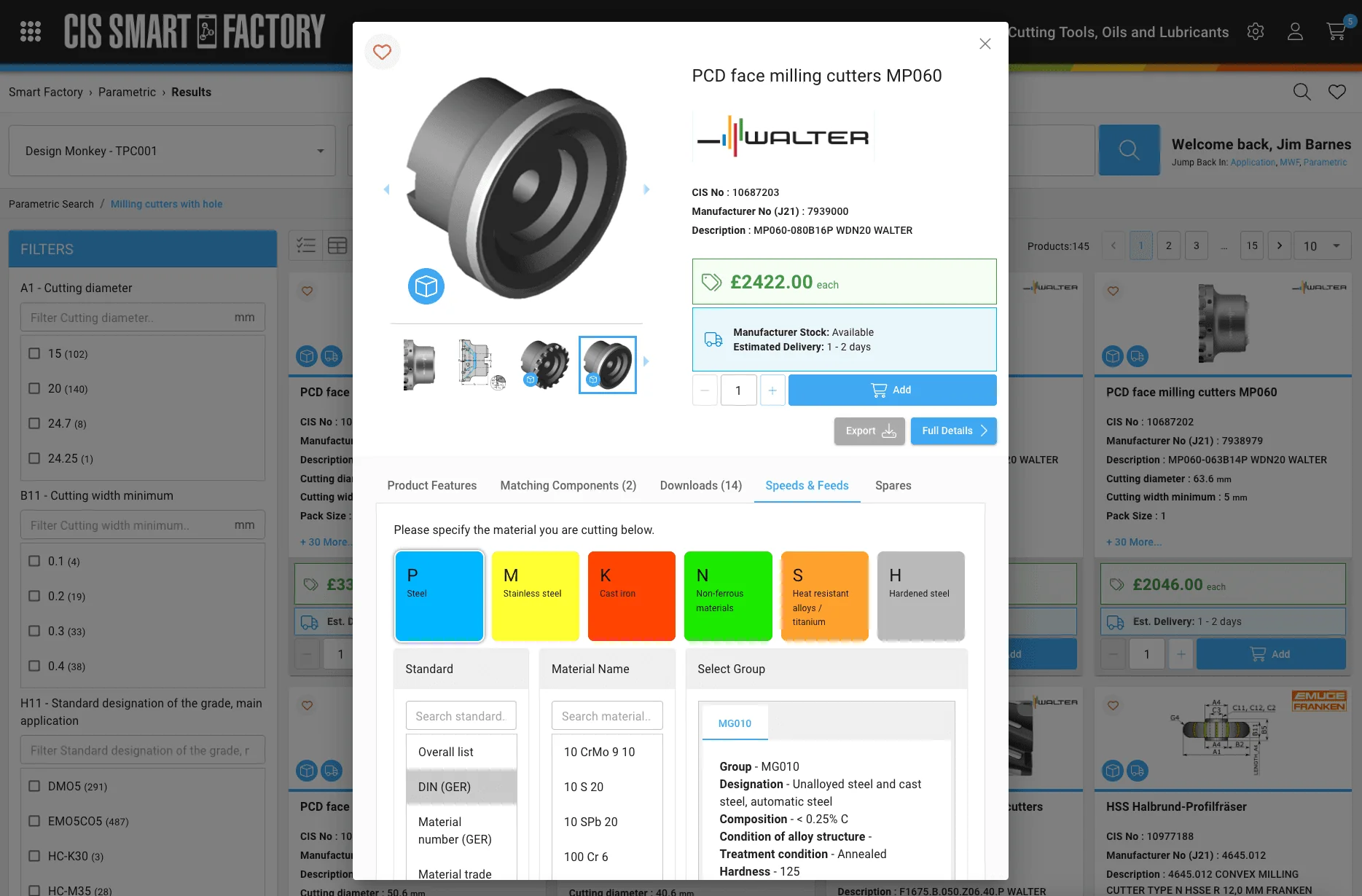This screenshot has height=896, width=1362.
Task: Close the product detail dialog
Action: click(985, 44)
